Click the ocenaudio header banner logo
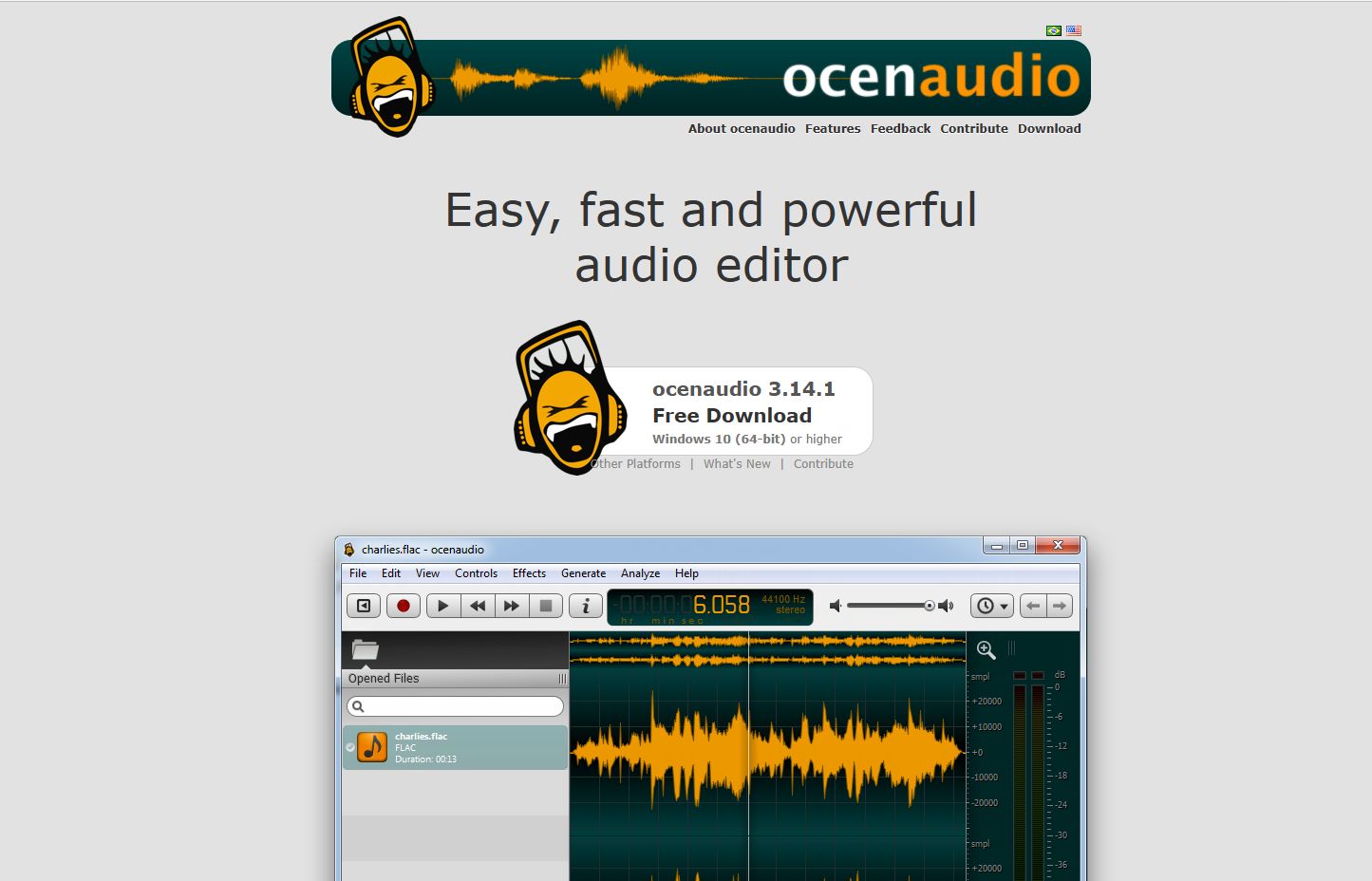 coord(711,77)
